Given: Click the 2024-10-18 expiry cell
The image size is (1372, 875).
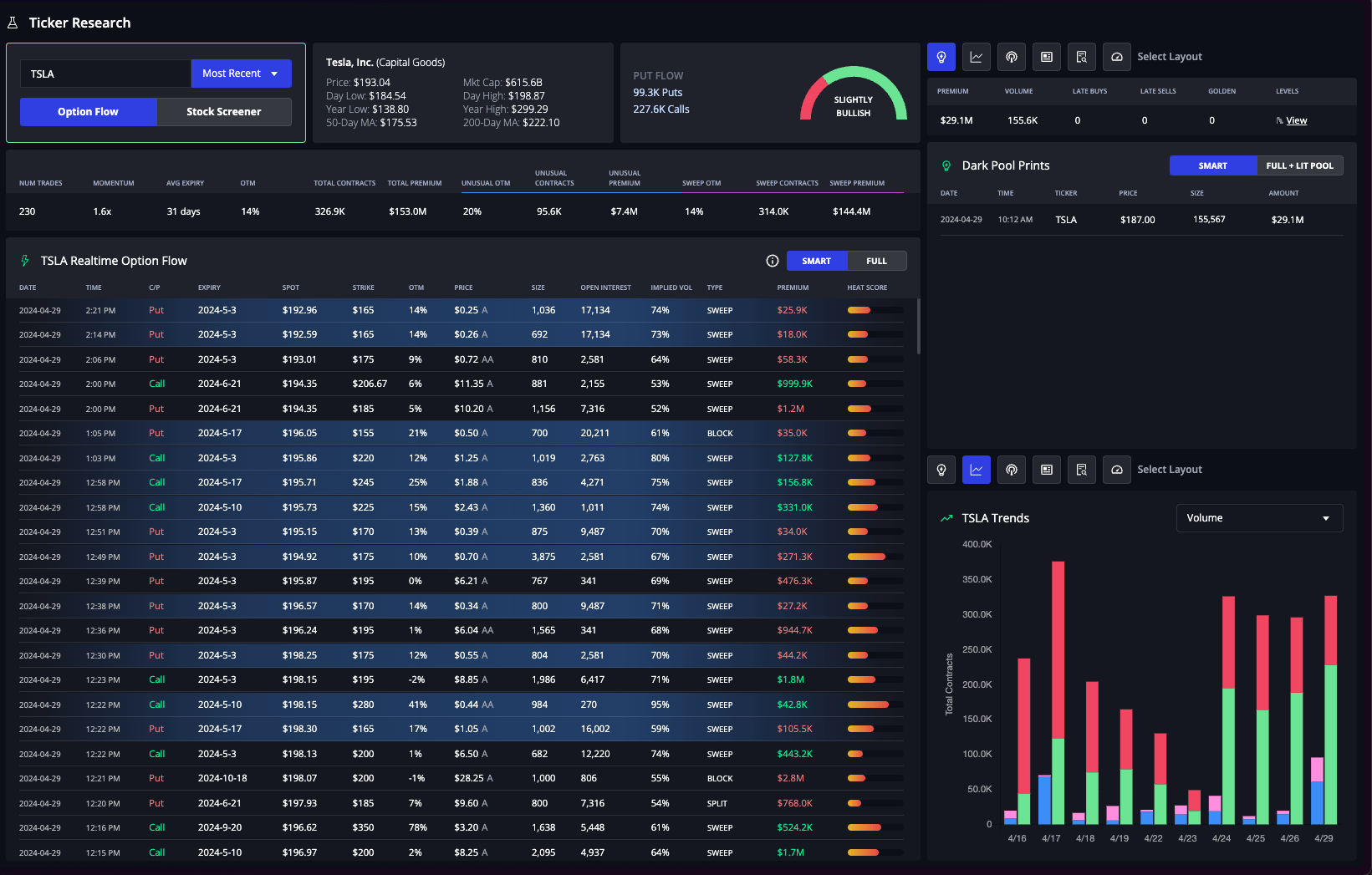Looking at the screenshot, I should coord(222,778).
